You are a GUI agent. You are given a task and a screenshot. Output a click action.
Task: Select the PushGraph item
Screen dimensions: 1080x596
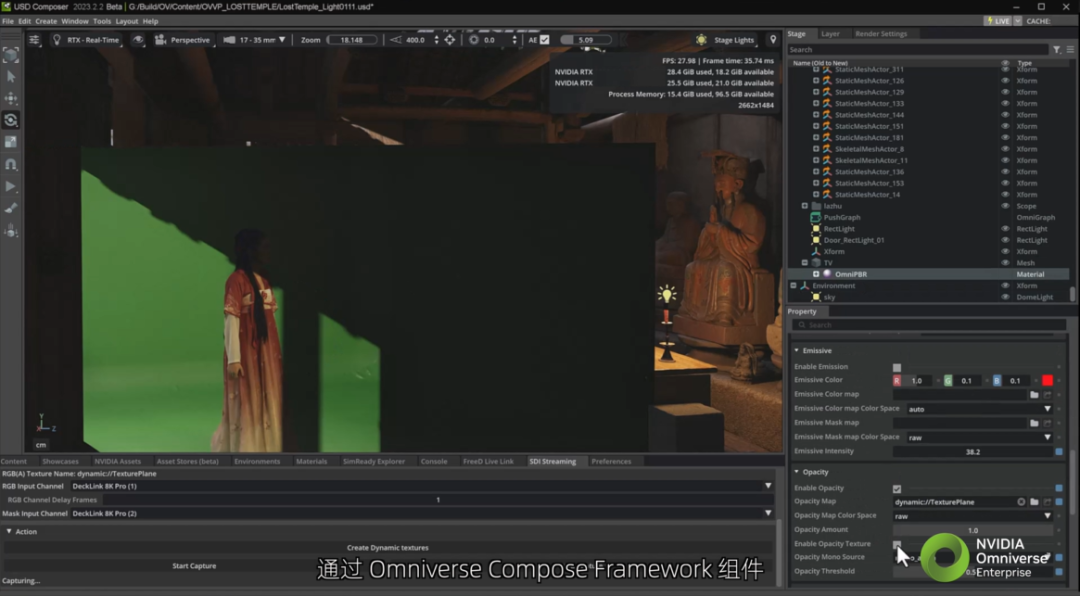click(842, 218)
